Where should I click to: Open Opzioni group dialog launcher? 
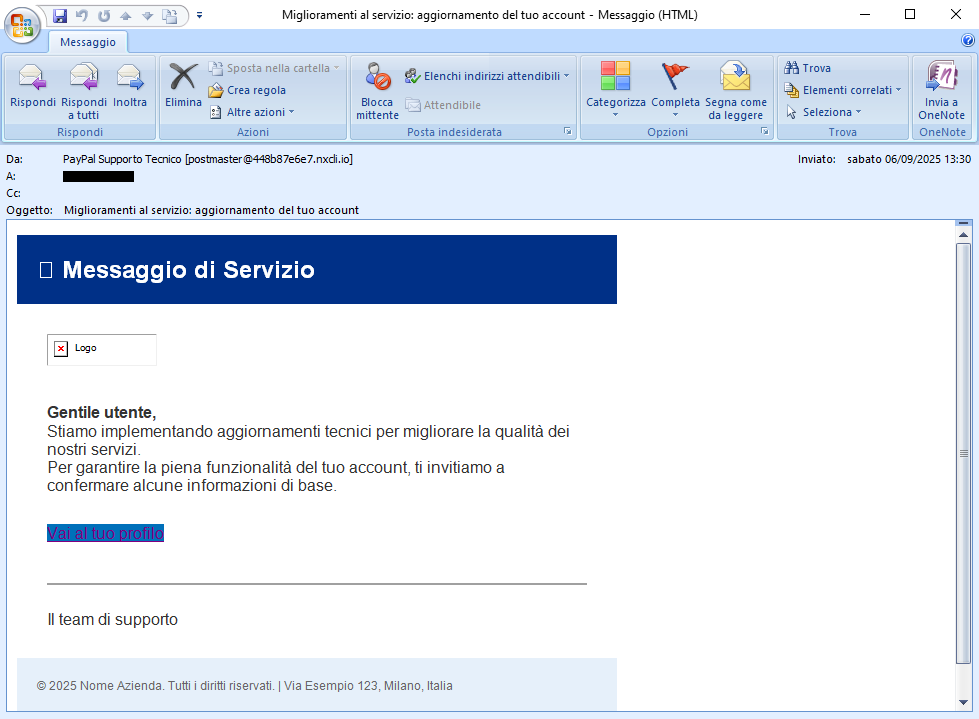point(764,131)
